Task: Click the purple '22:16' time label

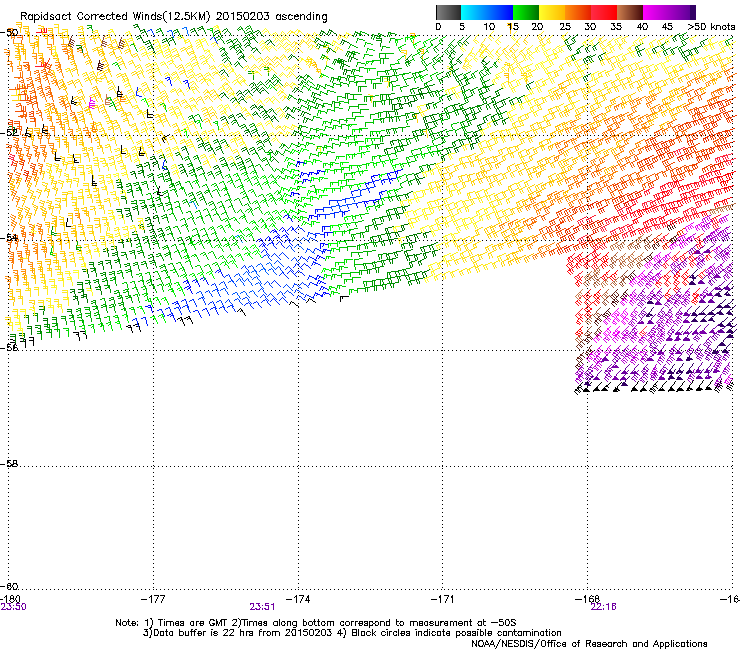Action: (604, 607)
